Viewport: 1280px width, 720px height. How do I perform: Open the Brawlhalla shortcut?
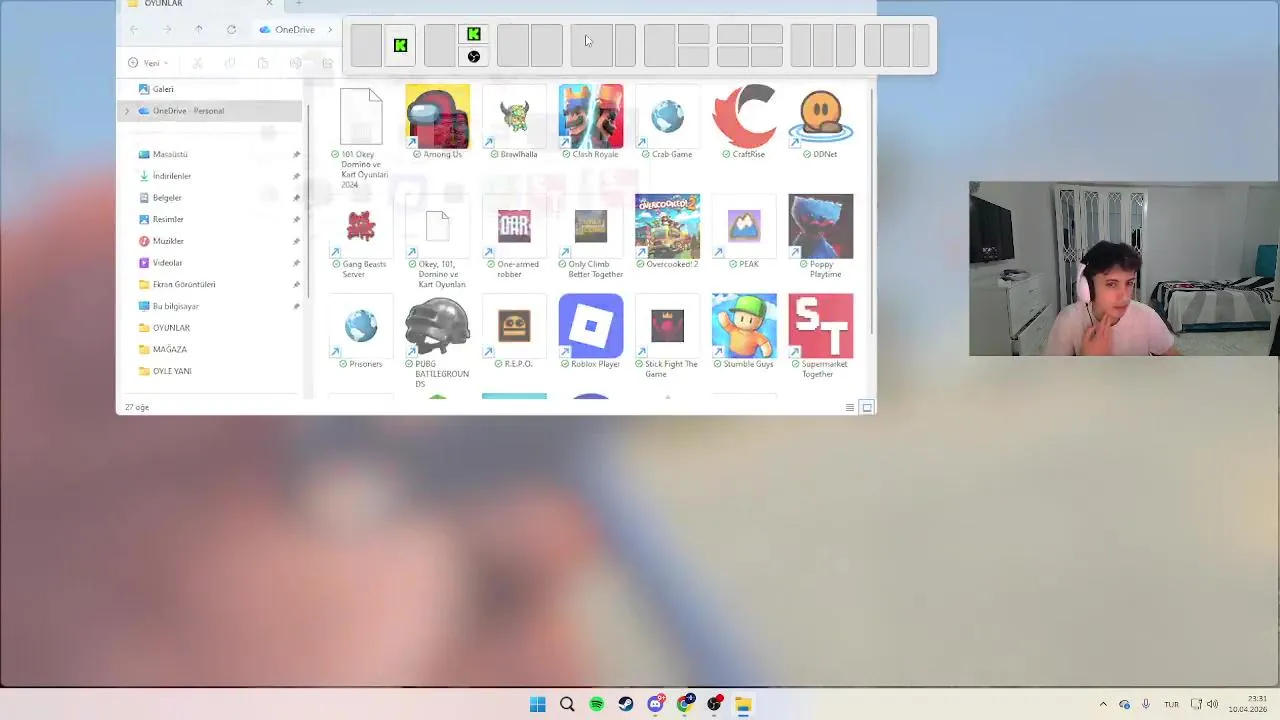[514, 122]
